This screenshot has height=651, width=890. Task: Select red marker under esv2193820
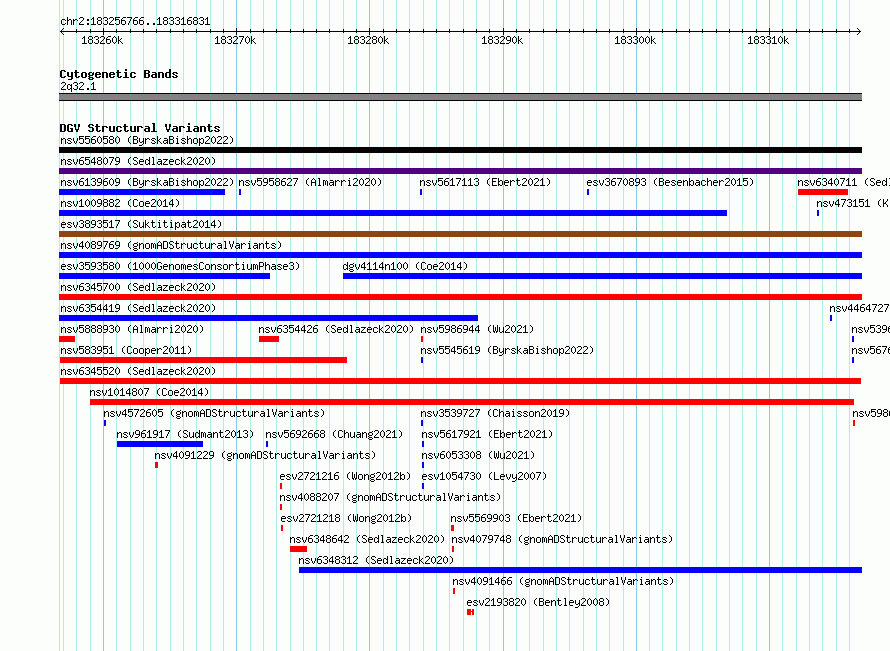pos(471,612)
